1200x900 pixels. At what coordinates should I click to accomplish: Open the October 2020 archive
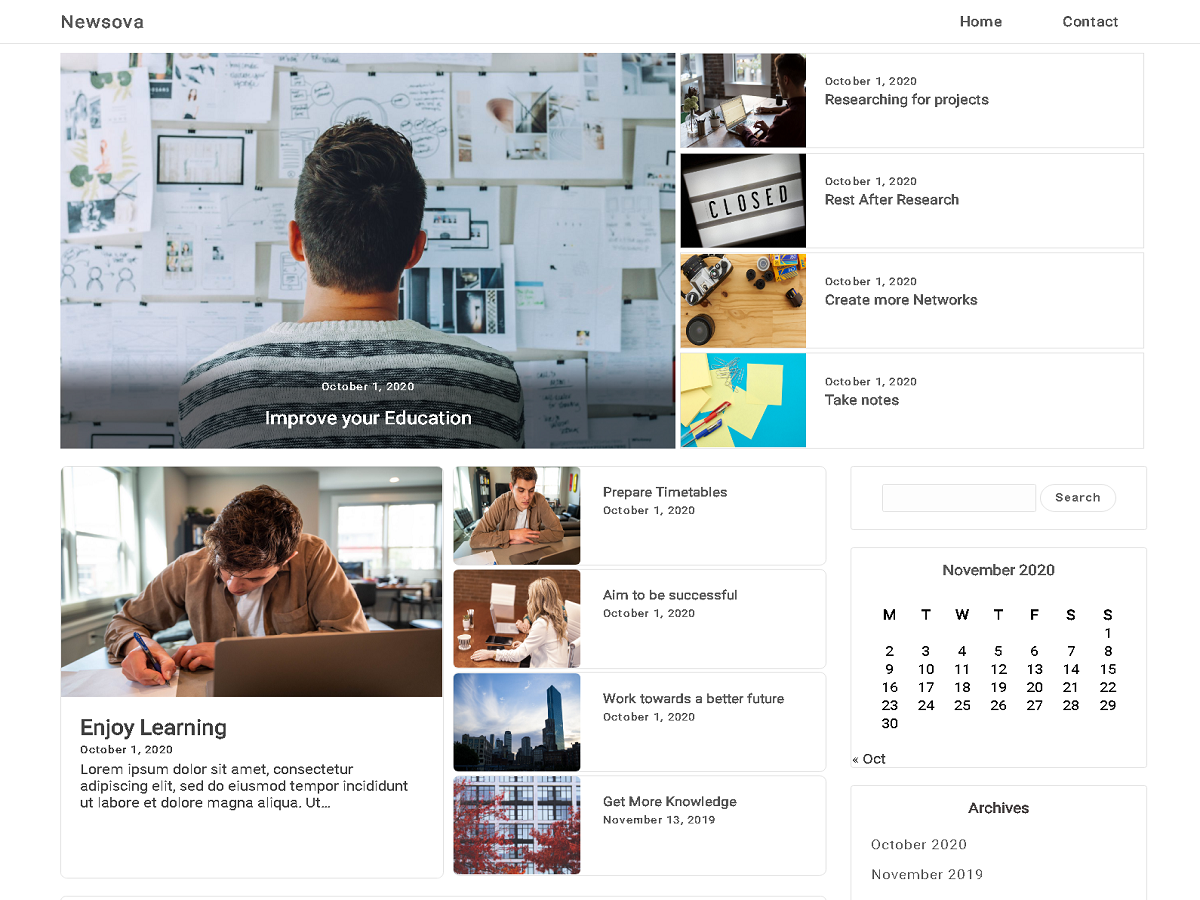[x=918, y=844]
